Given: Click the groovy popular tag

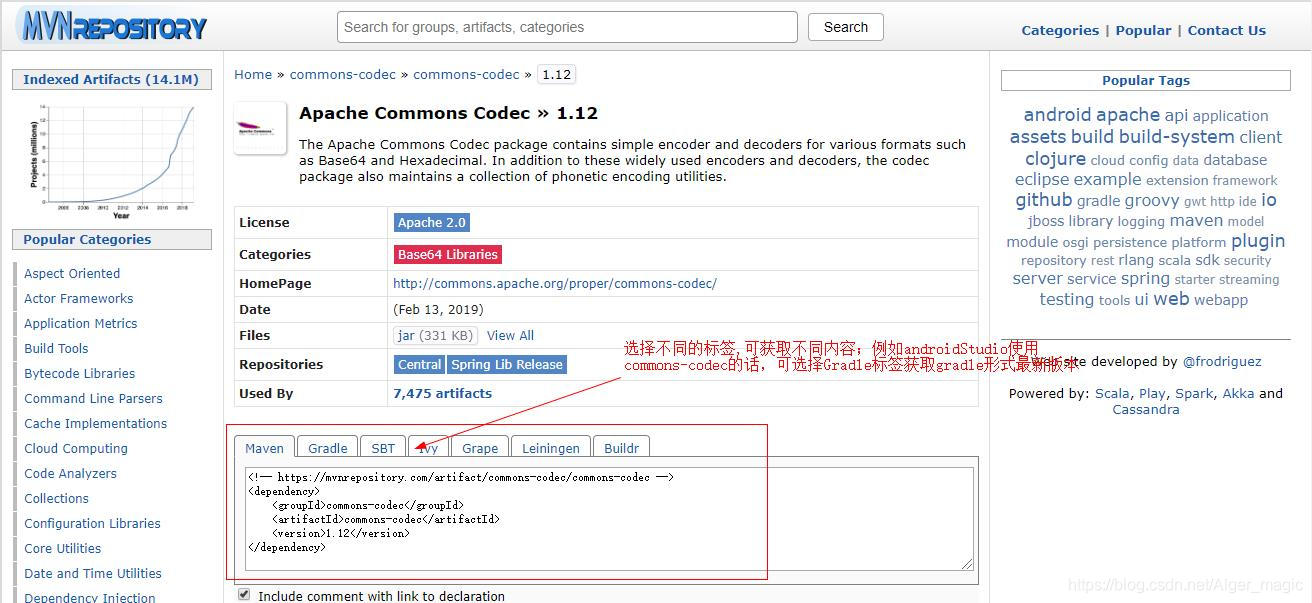Looking at the screenshot, I should point(1151,201).
